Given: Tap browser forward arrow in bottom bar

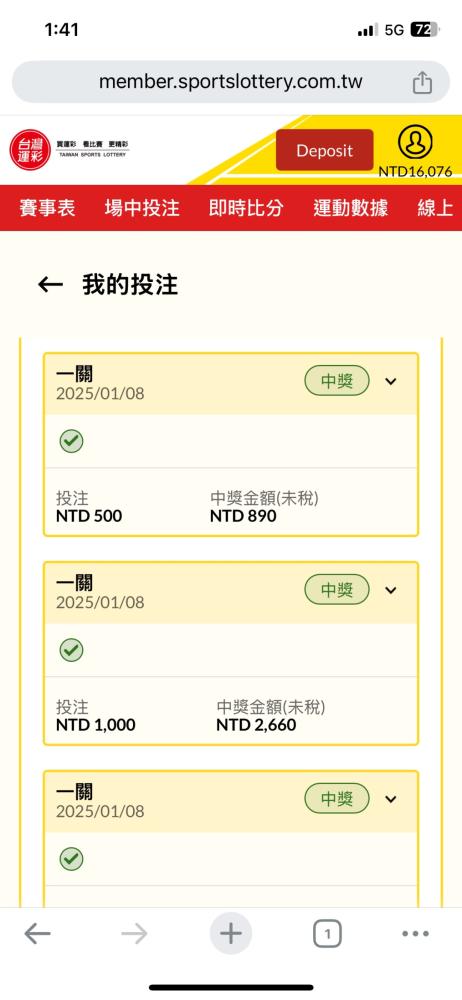Looking at the screenshot, I should point(134,934).
